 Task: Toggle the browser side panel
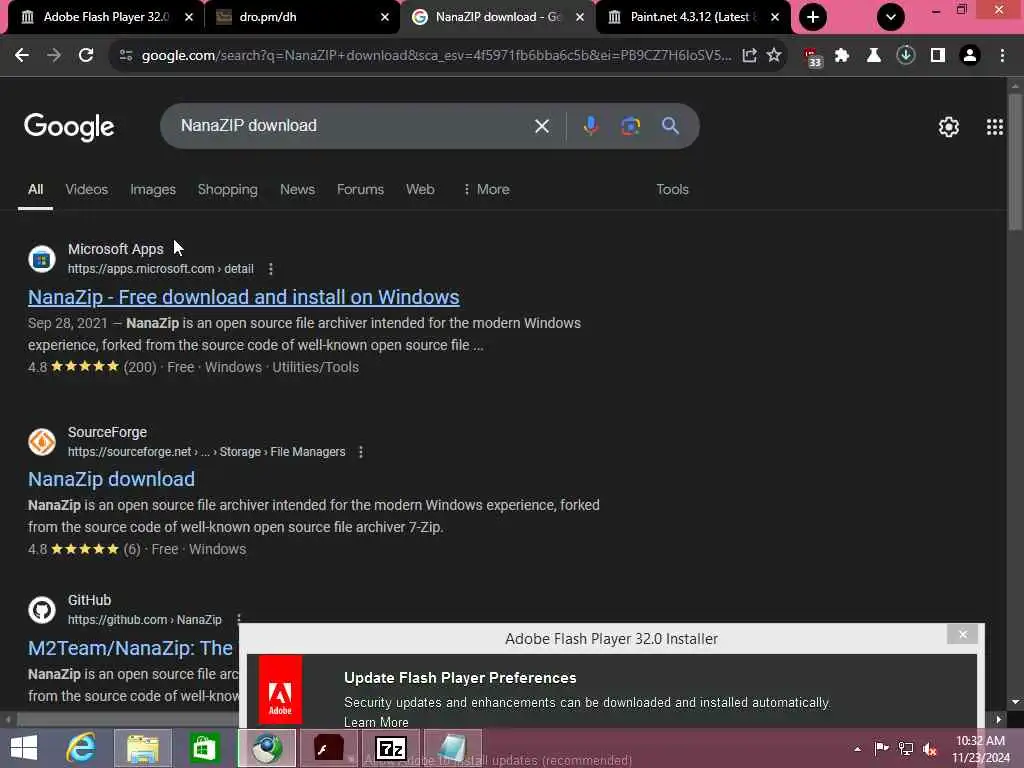coord(938,56)
